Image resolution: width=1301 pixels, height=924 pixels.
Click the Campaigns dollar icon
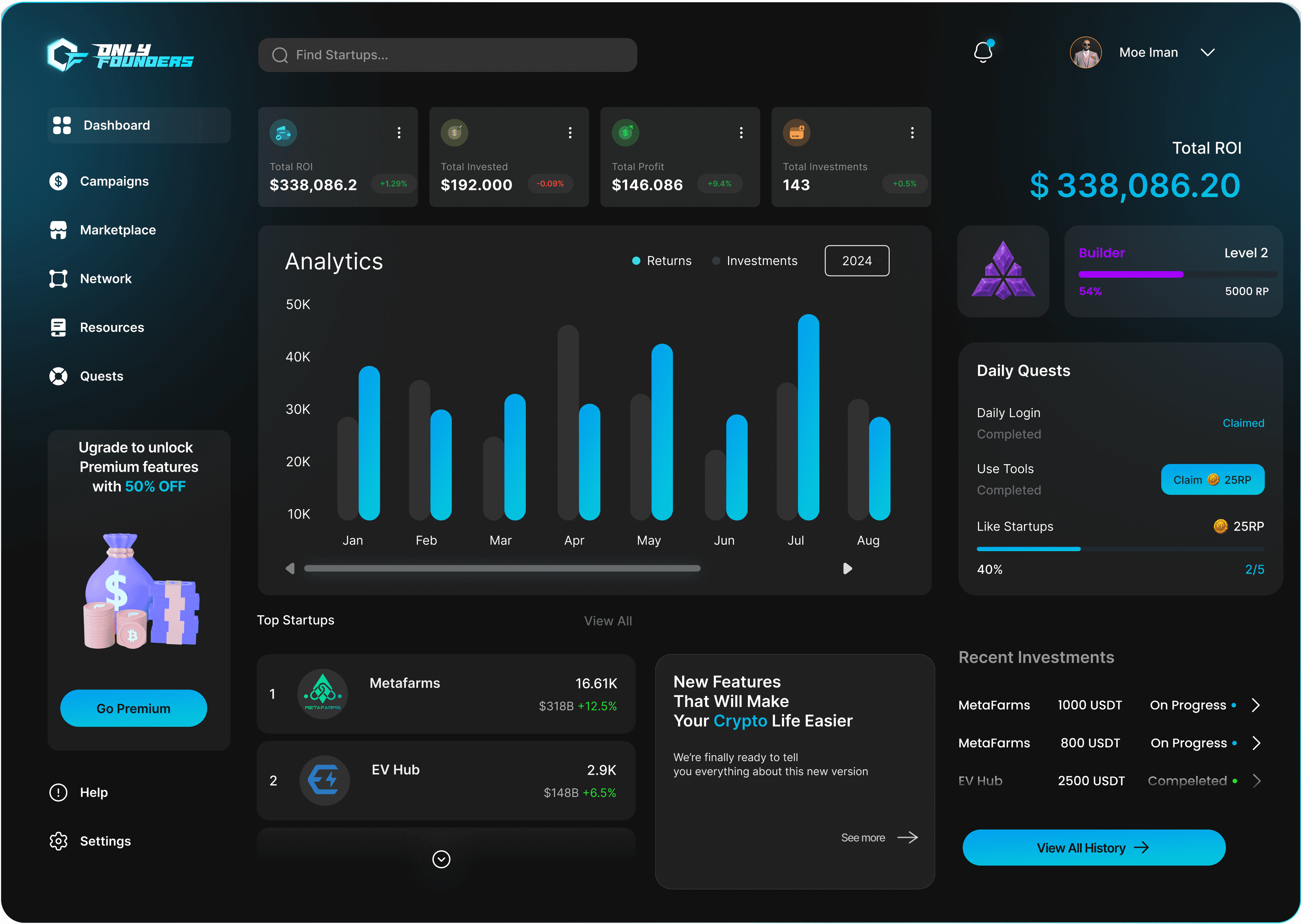(58, 181)
